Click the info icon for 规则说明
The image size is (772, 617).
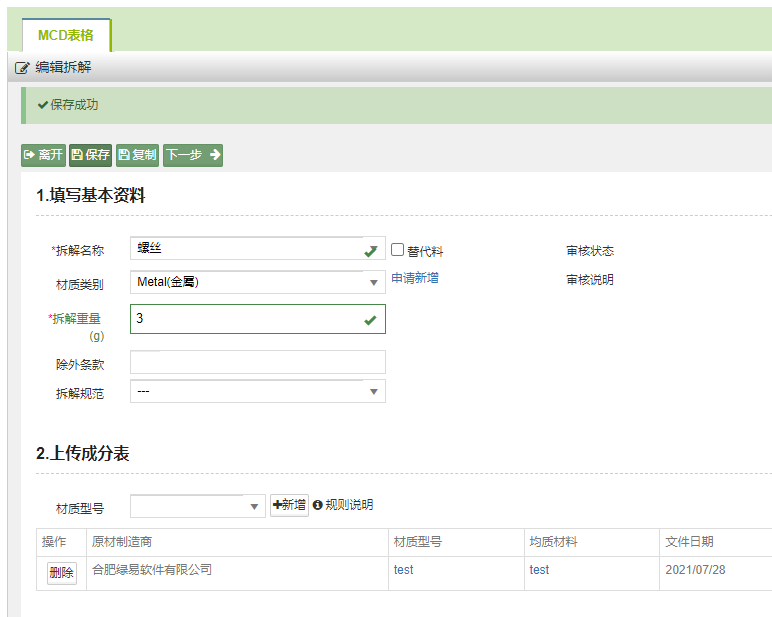click(x=318, y=505)
